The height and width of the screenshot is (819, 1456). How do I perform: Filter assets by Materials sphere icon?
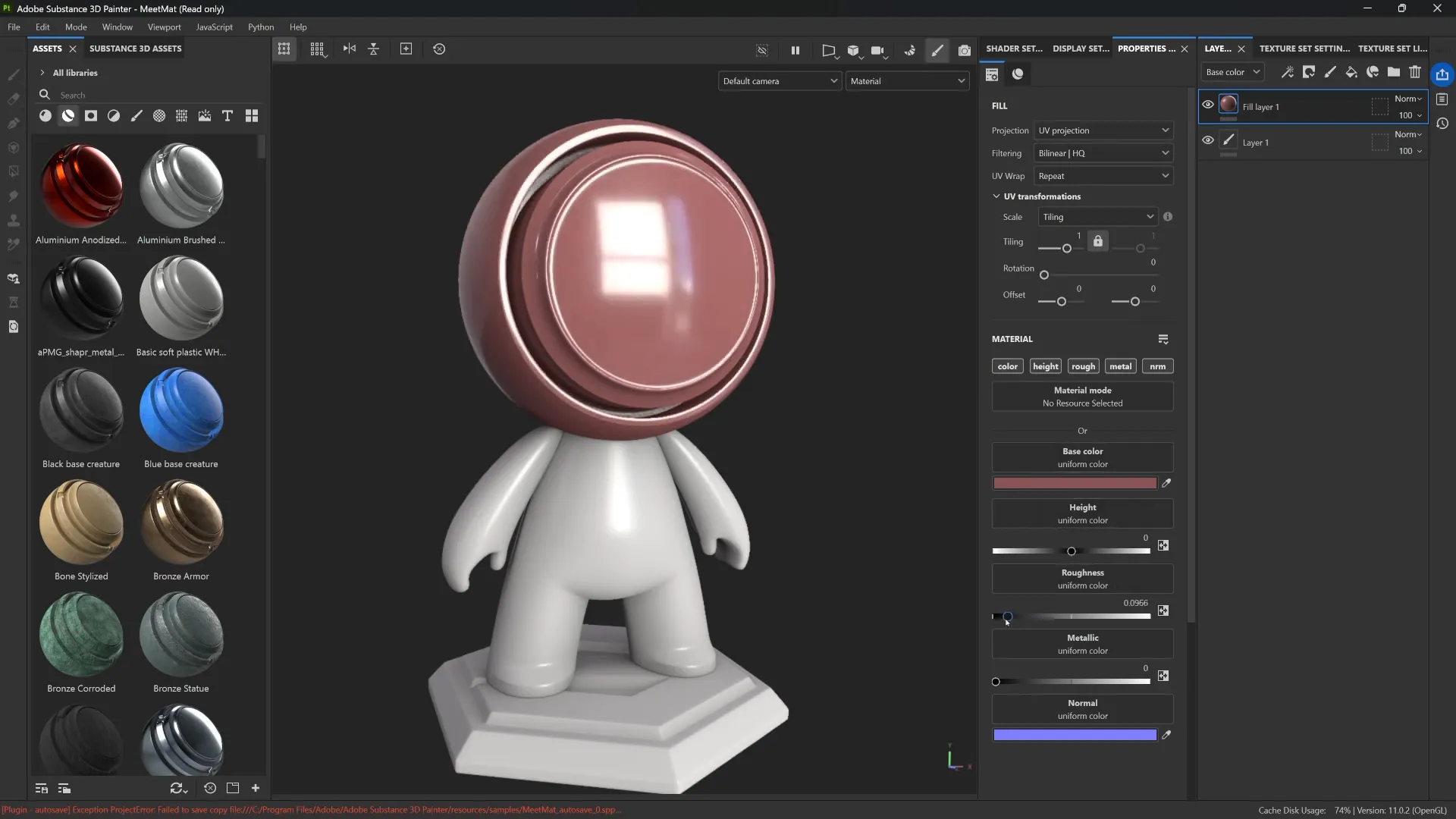pos(45,116)
